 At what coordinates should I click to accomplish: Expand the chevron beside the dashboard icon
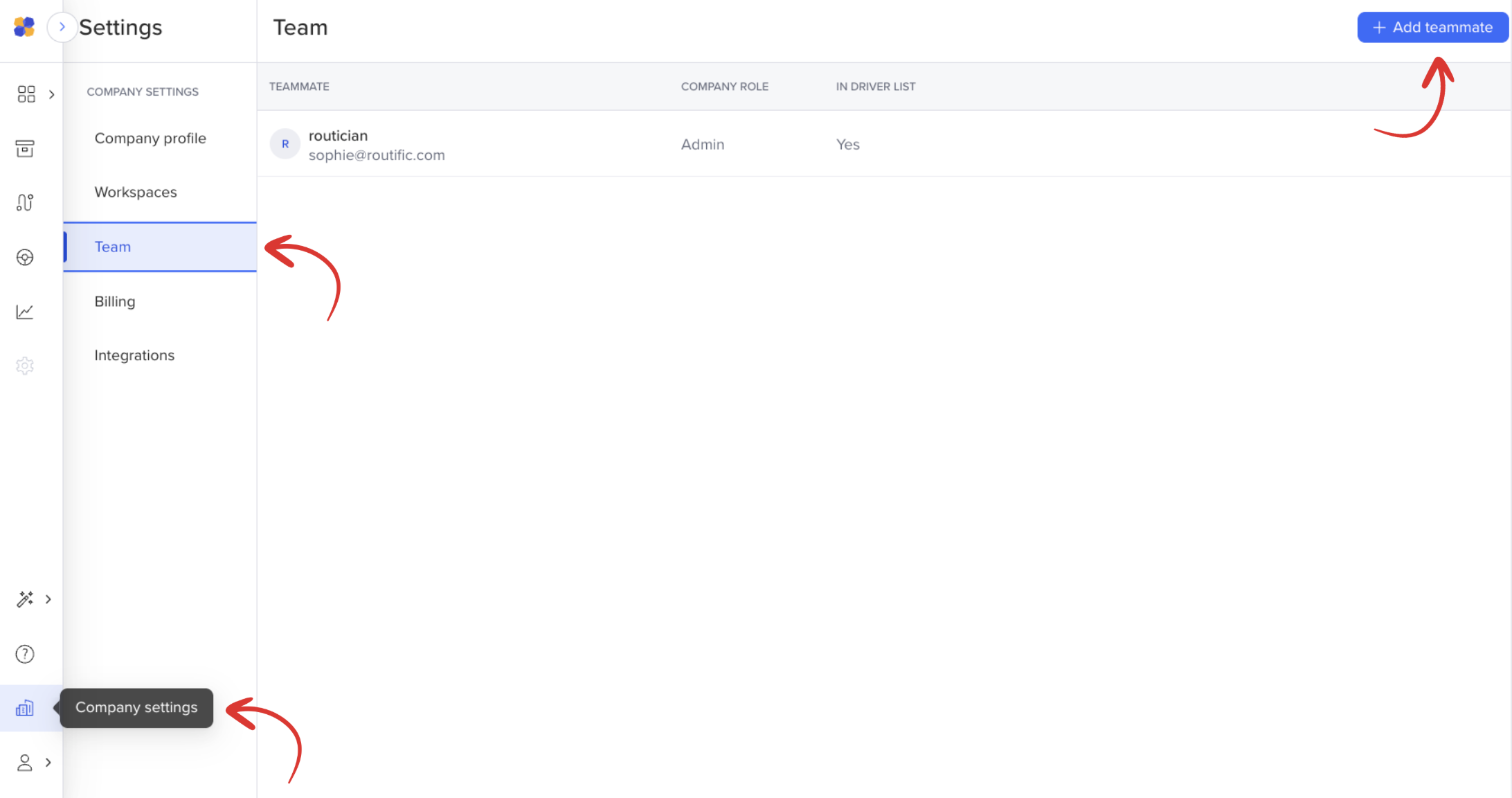(x=52, y=94)
